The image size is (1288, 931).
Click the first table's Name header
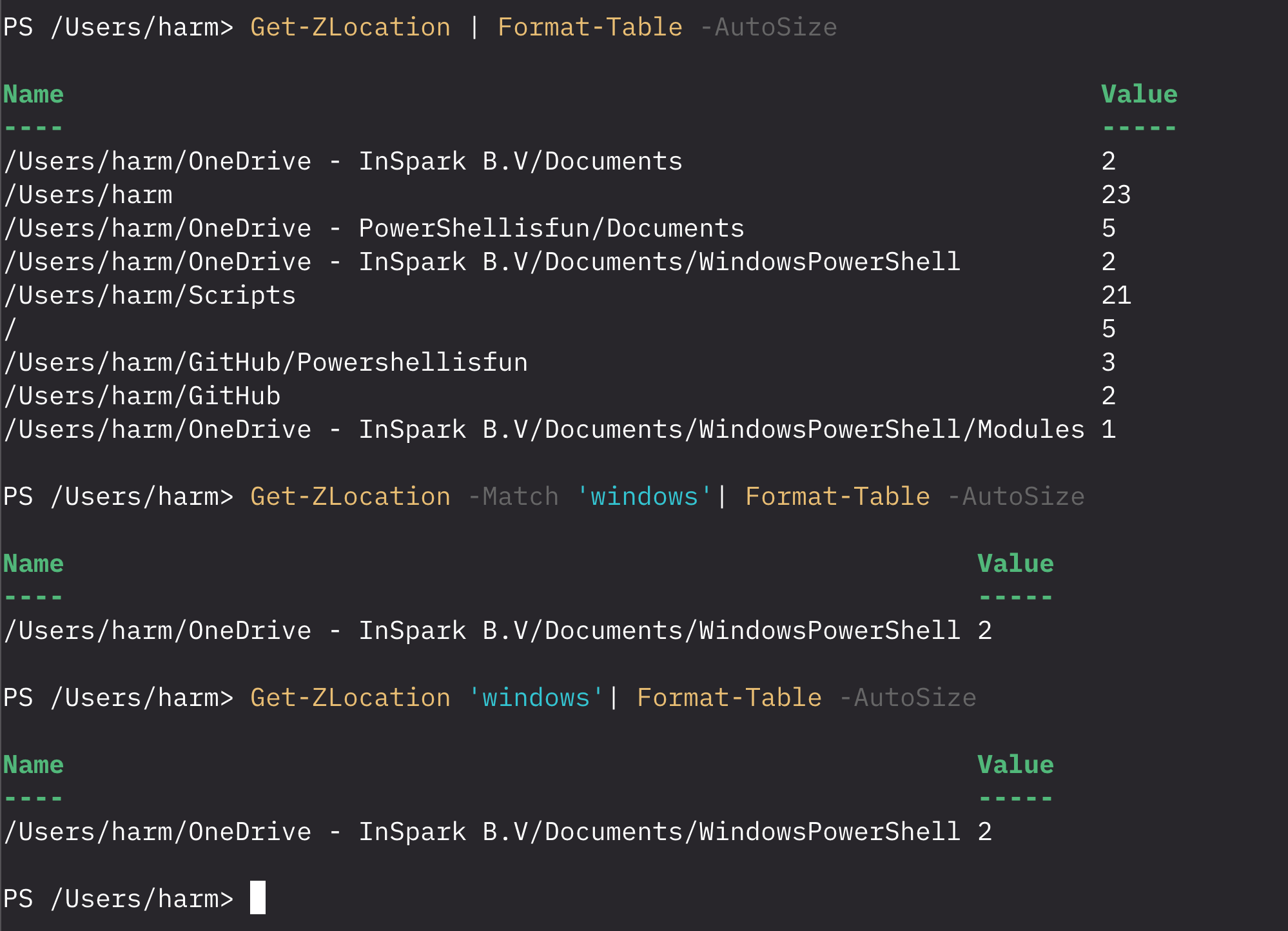point(34,95)
